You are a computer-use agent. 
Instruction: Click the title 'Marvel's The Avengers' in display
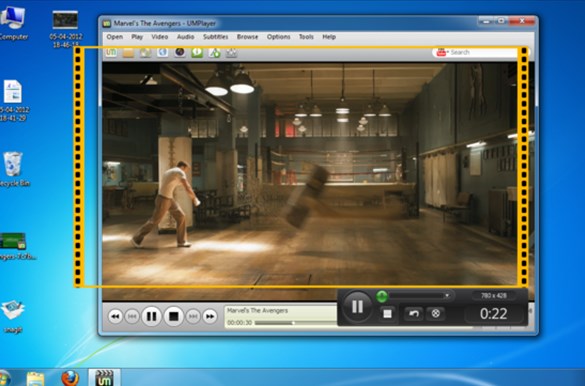click(257, 310)
